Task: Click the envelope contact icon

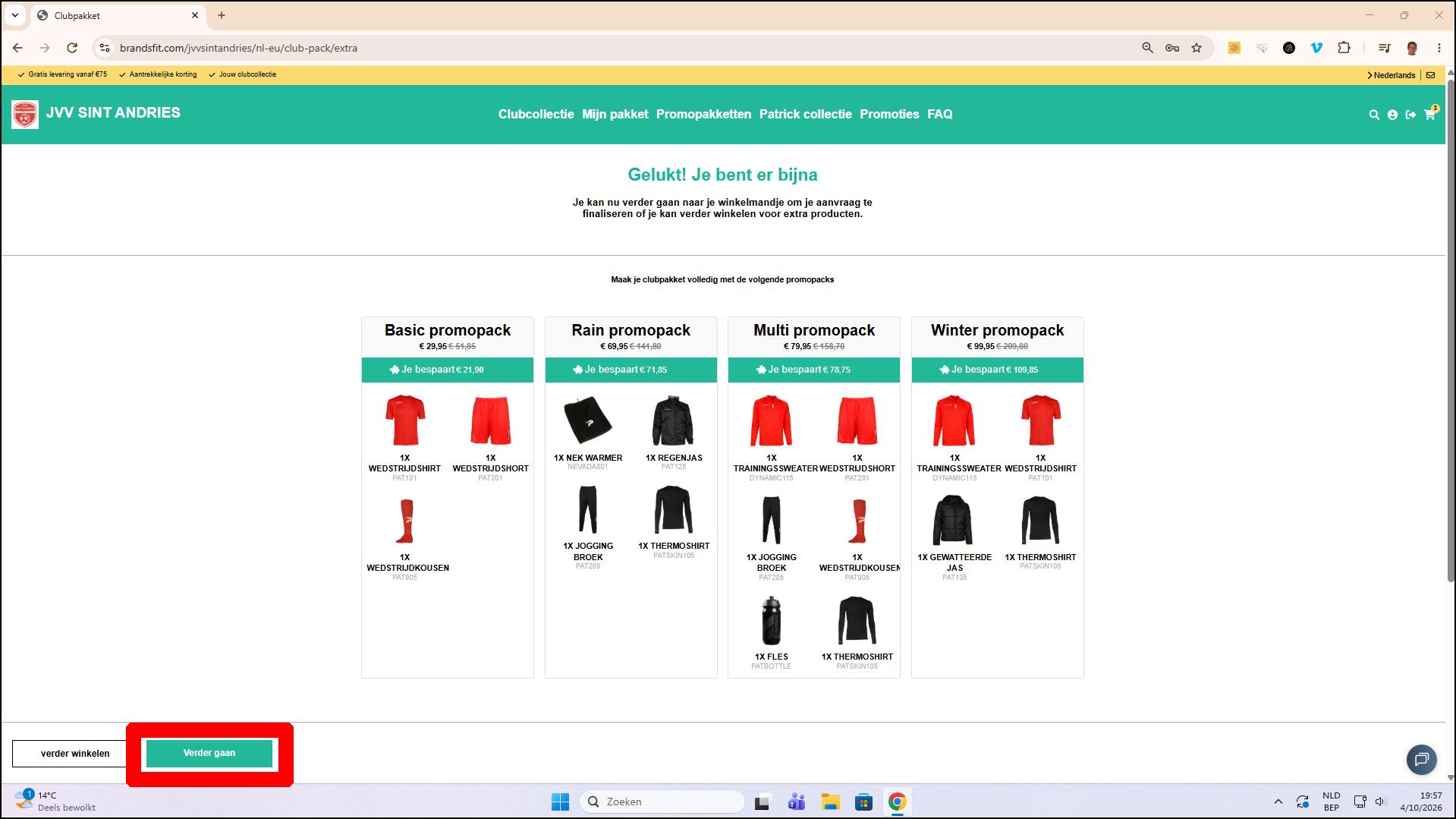Action: [x=1430, y=75]
